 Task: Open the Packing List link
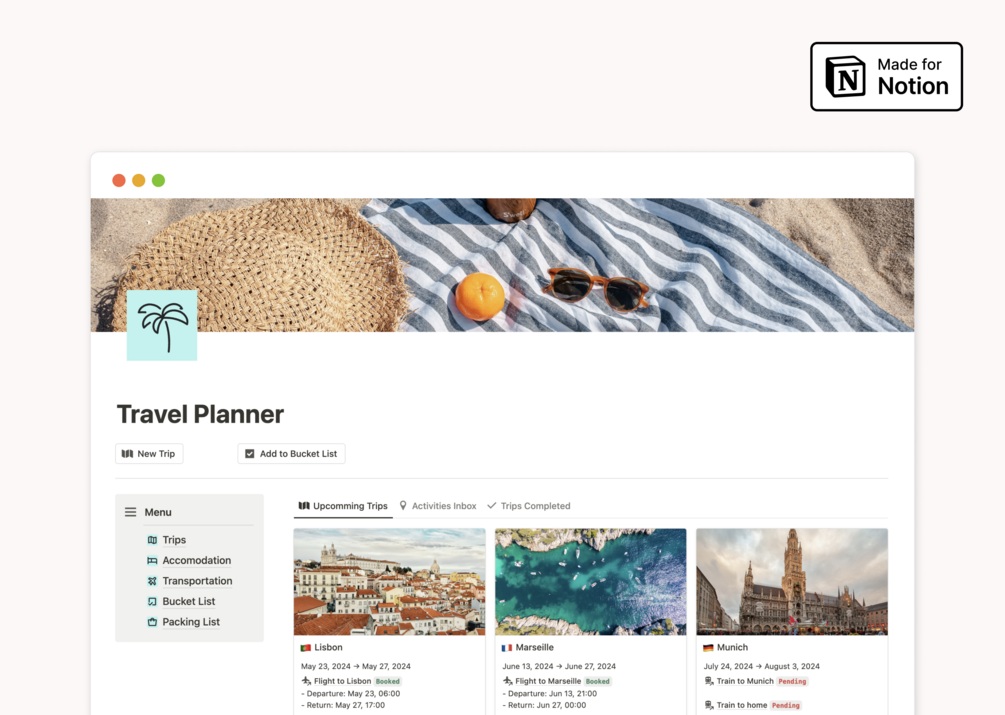pyautogui.click(x=191, y=622)
